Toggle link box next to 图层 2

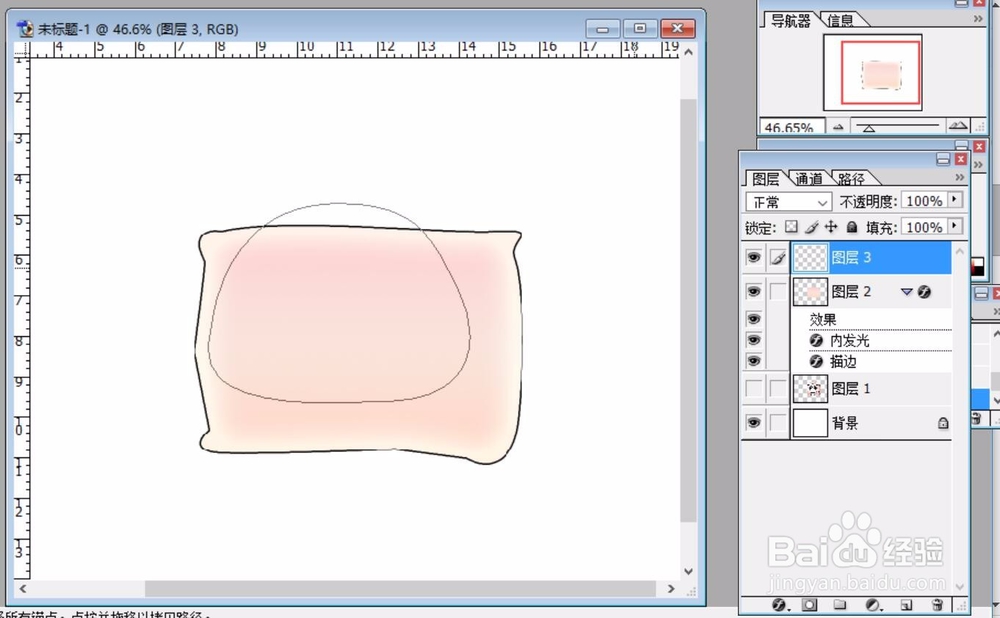click(778, 291)
